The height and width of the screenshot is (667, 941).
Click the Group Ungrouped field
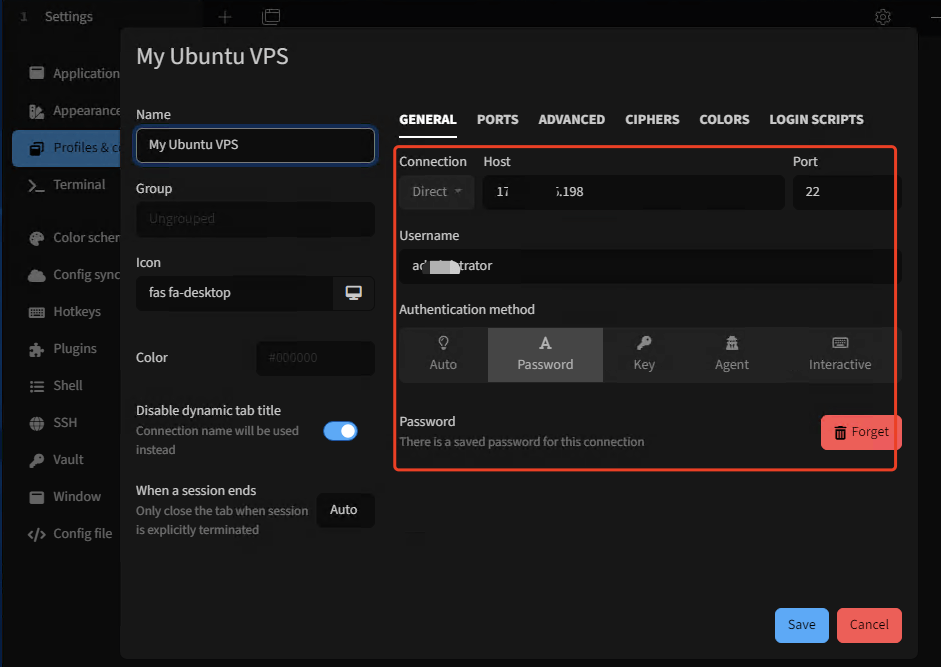tap(255, 219)
